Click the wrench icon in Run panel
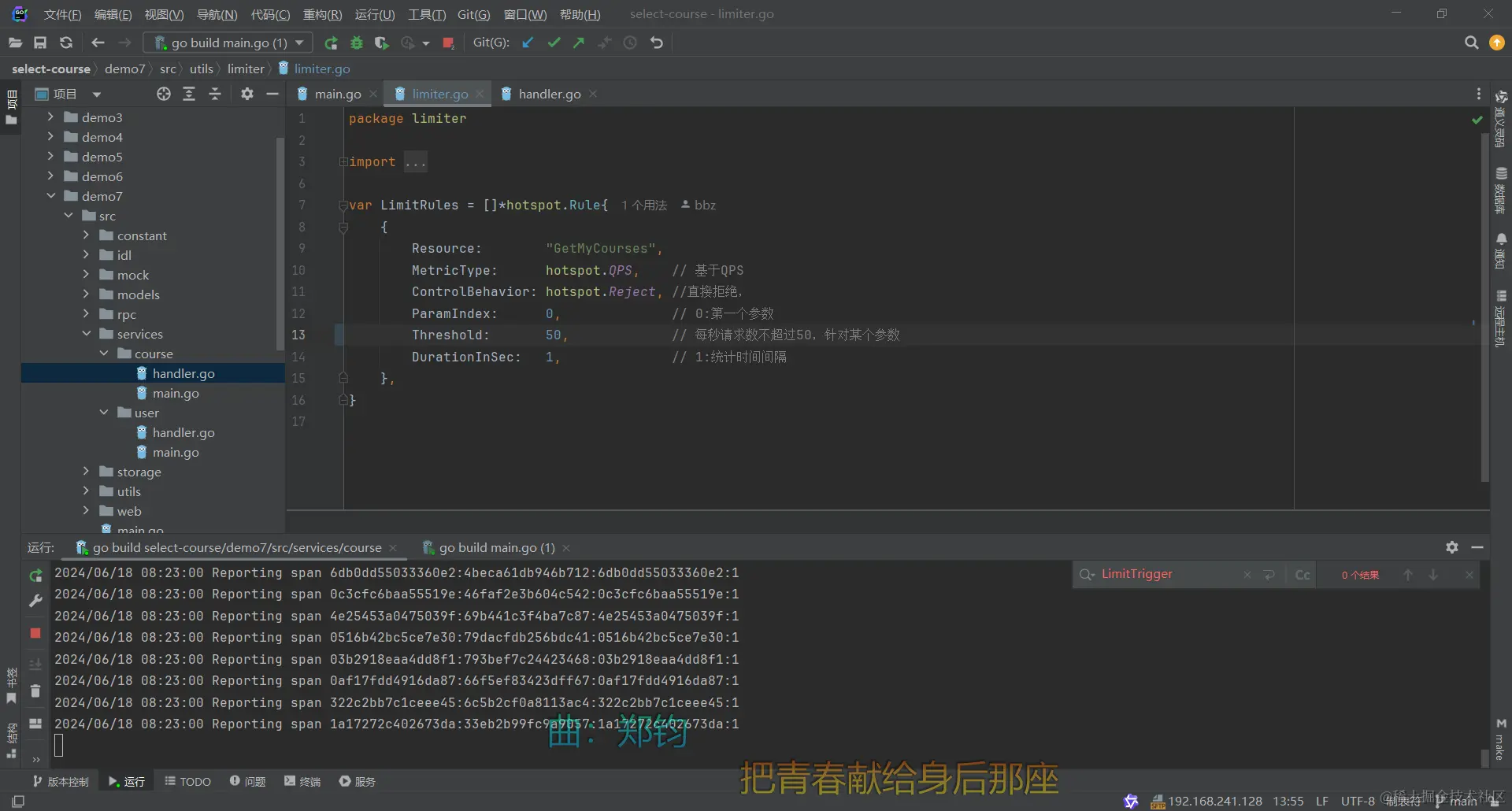 pyautogui.click(x=35, y=601)
